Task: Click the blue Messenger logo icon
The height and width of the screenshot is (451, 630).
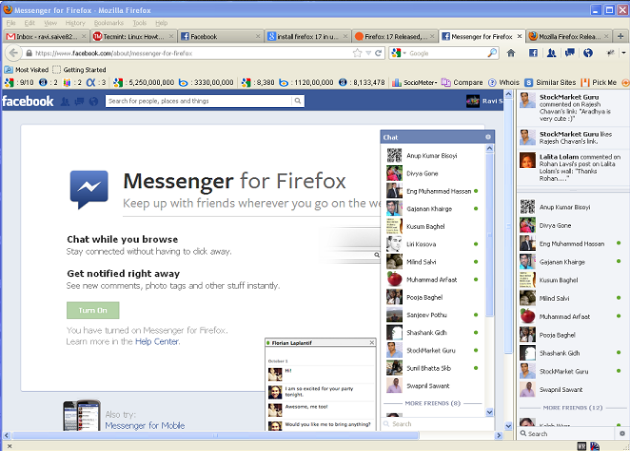Action: pyautogui.click(x=89, y=189)
